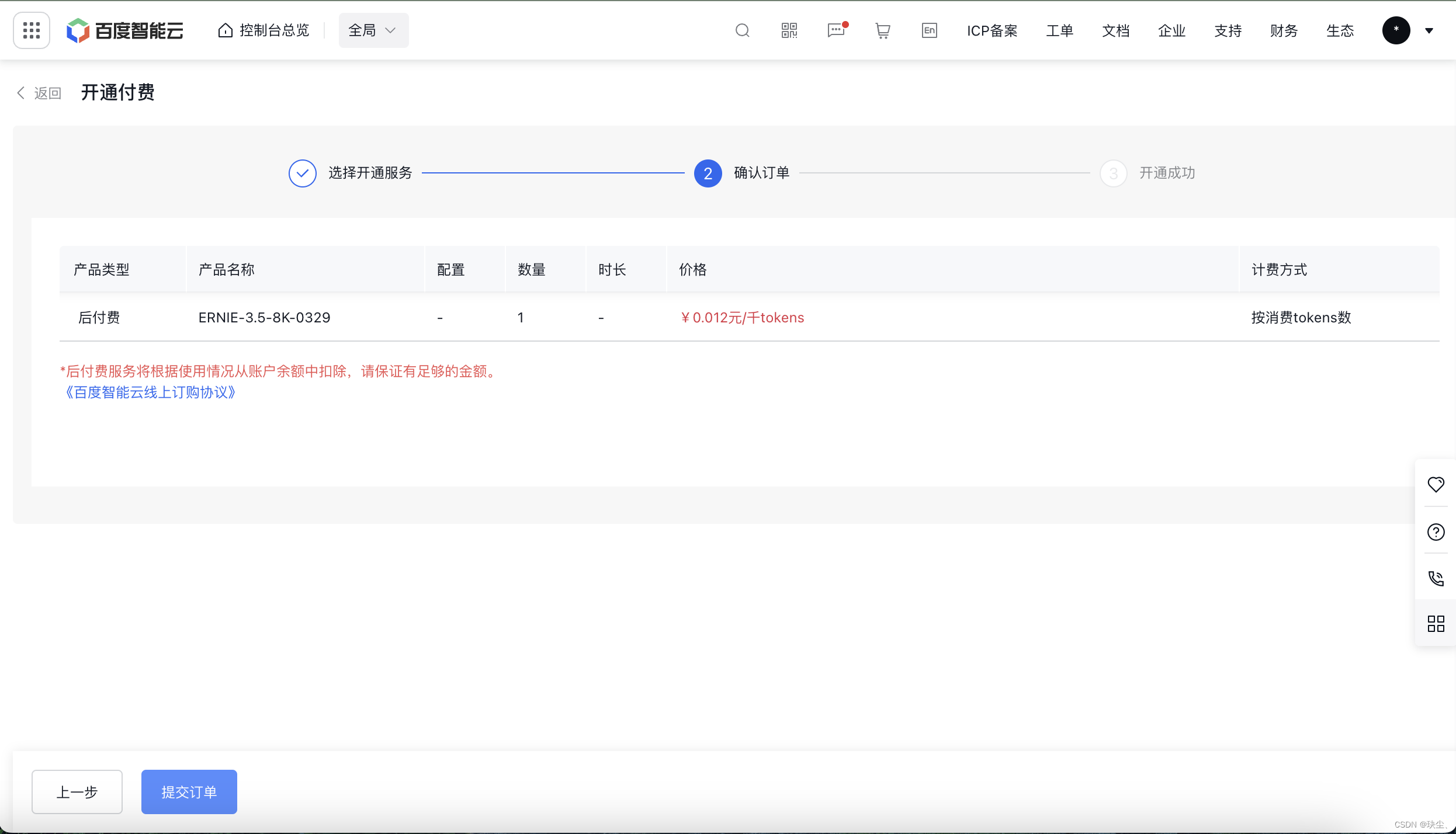Image resolution: width=1456 pixels, height=834 pixels.
Task: Click the help question mark icon
Action: [x=1436, y=531]
